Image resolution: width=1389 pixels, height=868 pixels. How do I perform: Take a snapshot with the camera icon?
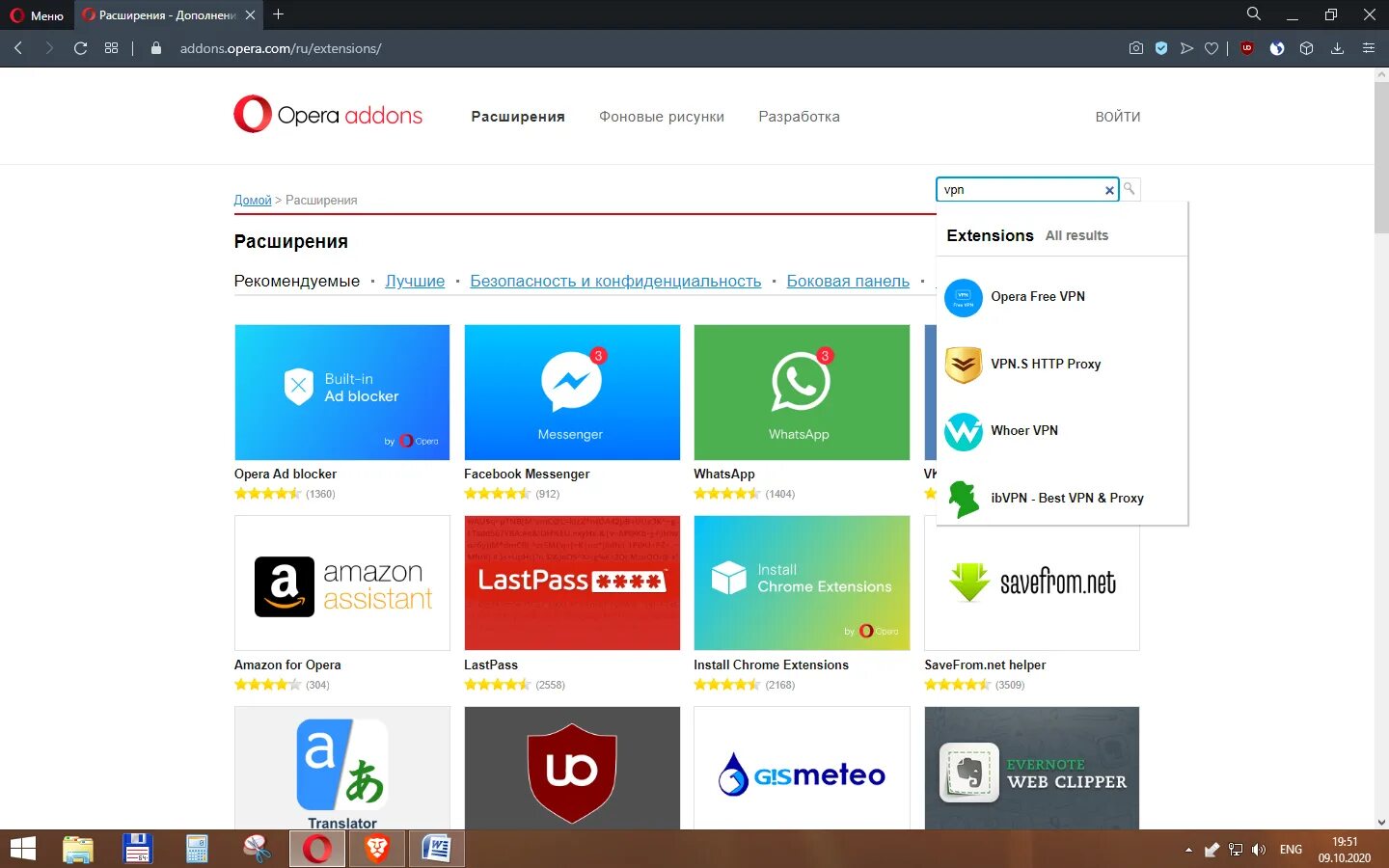click(1136, 48)
